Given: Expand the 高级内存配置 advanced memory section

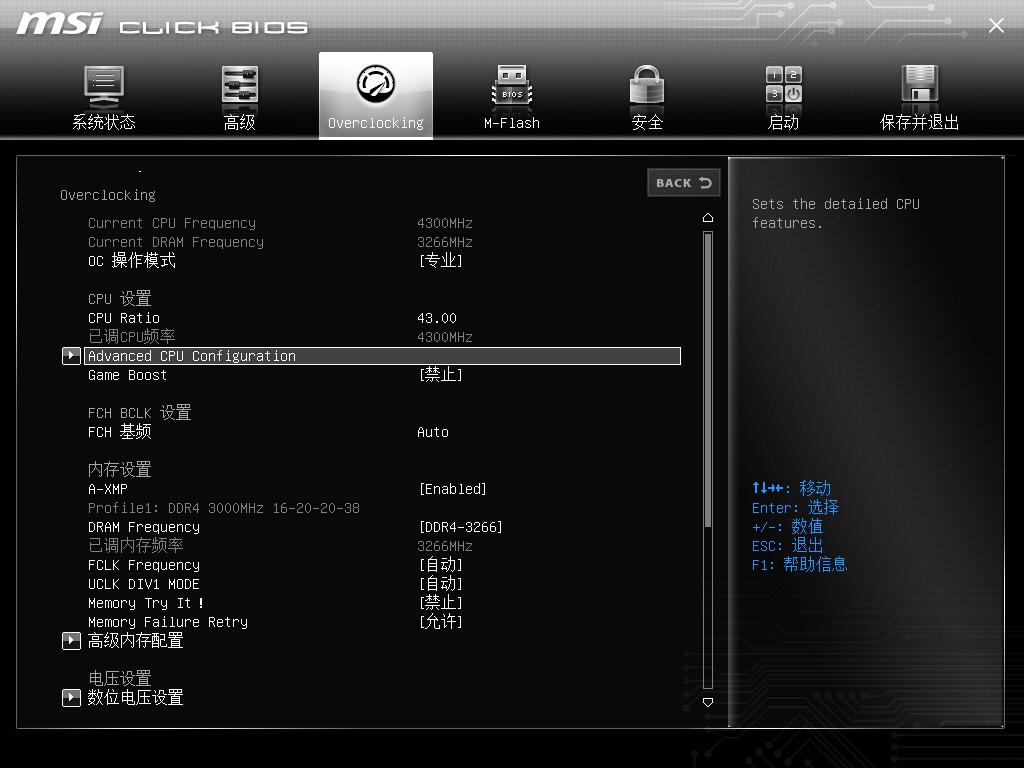Looking at the screenshot, I should click(x=125, y=640).
